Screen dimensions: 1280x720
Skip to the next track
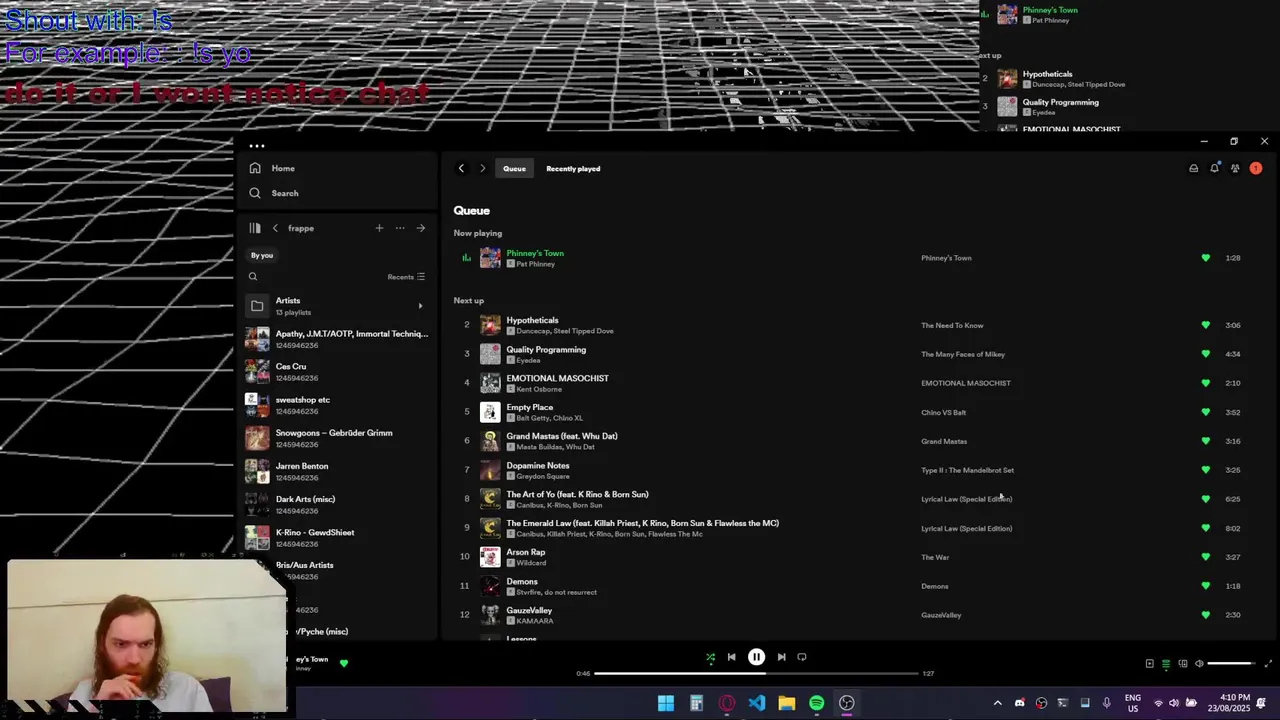(781, 657)
